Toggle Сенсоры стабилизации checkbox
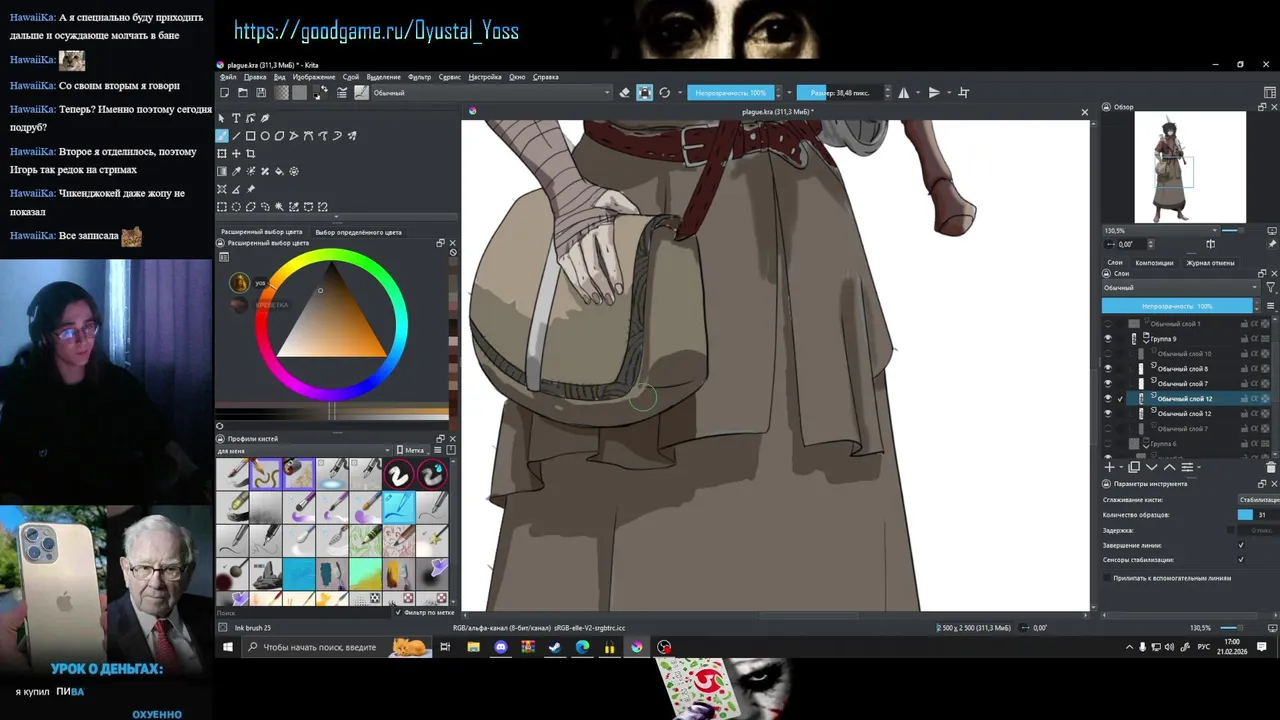Image resolution: width=1280 pixels, height=720 pixels. point(1241,560)
